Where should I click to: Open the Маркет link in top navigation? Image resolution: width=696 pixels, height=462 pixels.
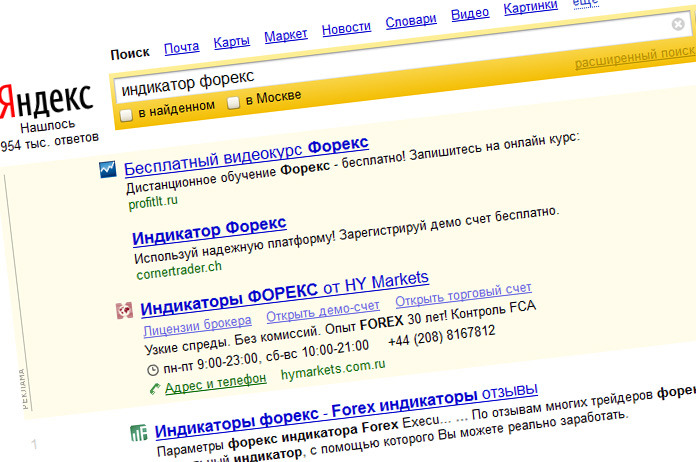285,35
